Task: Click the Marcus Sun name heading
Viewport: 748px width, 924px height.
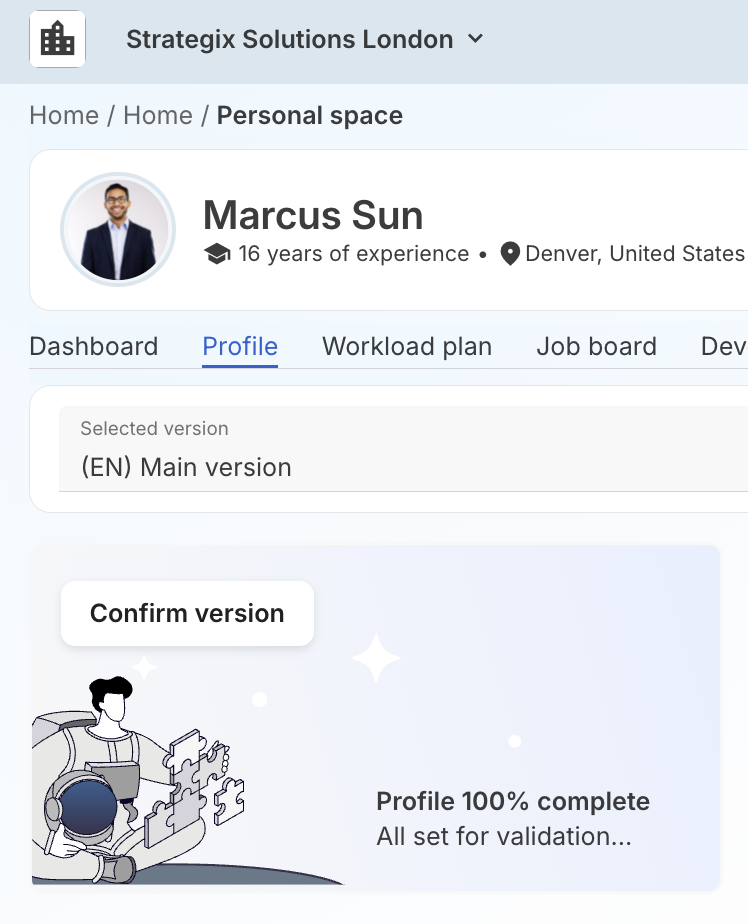Action: pyautogui.click(x=313, y=215)
